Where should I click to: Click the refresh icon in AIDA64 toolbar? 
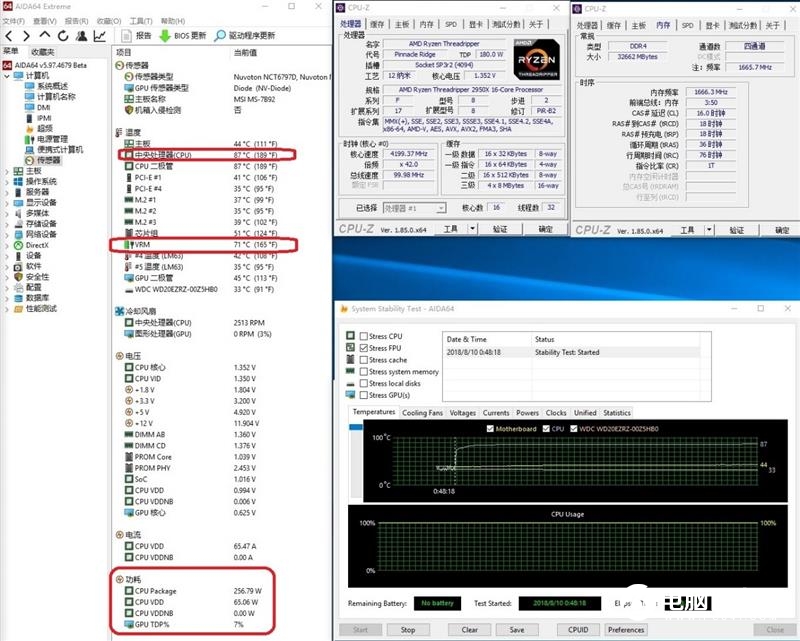pyautogui.click(x=61, y=35)
